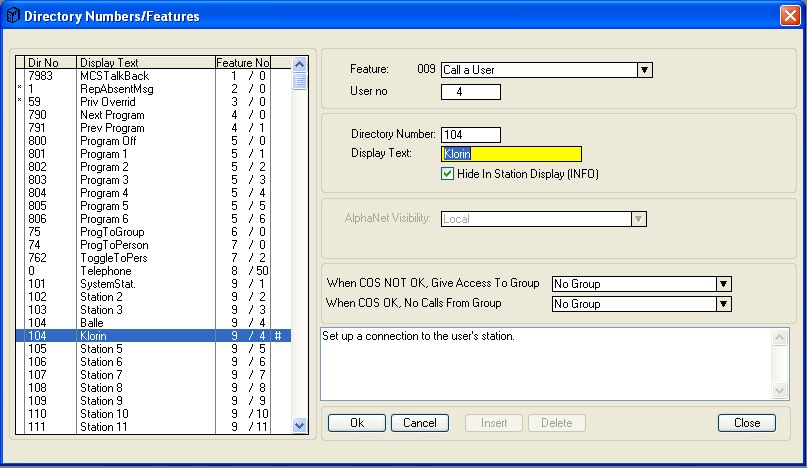Select the Program 2 row
807x468 pixels.
153,167
